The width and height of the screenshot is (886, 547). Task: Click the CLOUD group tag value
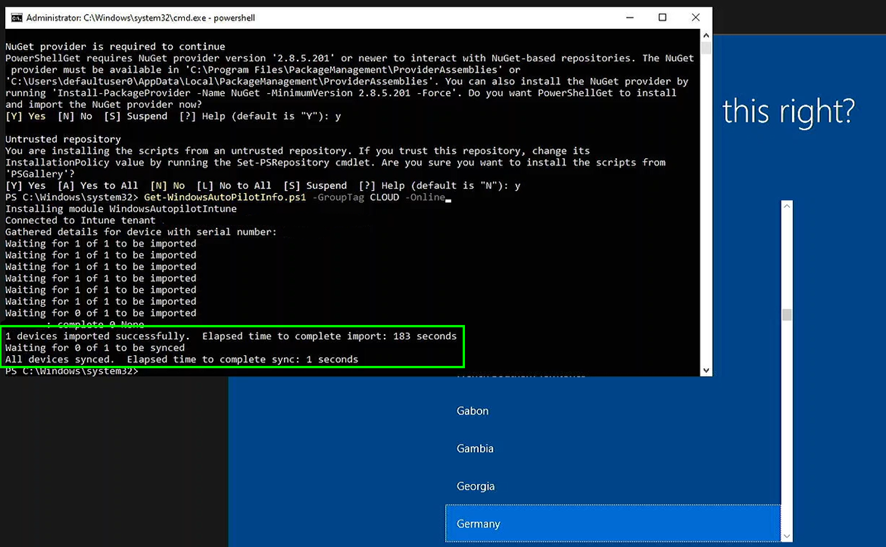[384, 198]
